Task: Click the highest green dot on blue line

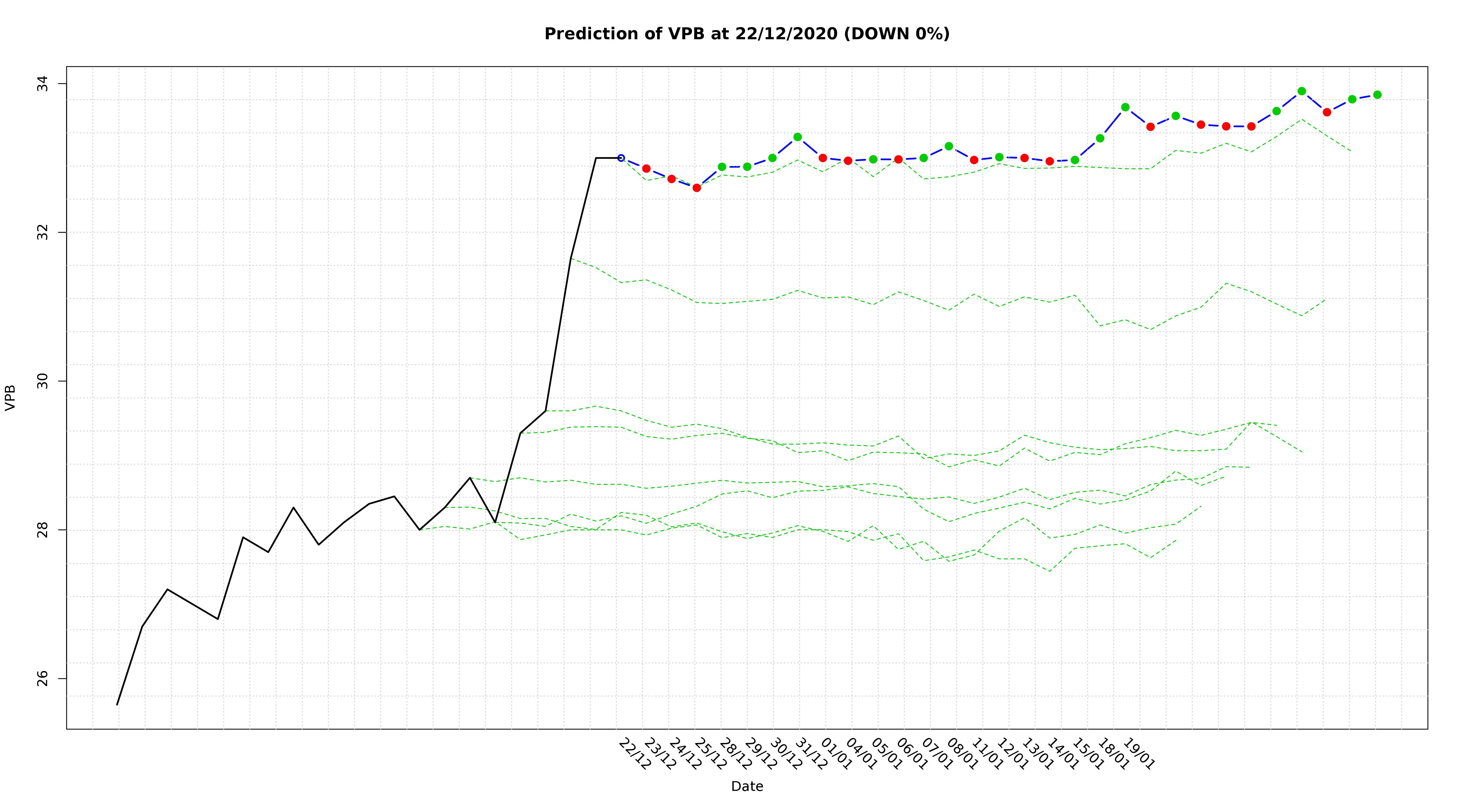Action: pyautogui.click(x=1301, y=91)
